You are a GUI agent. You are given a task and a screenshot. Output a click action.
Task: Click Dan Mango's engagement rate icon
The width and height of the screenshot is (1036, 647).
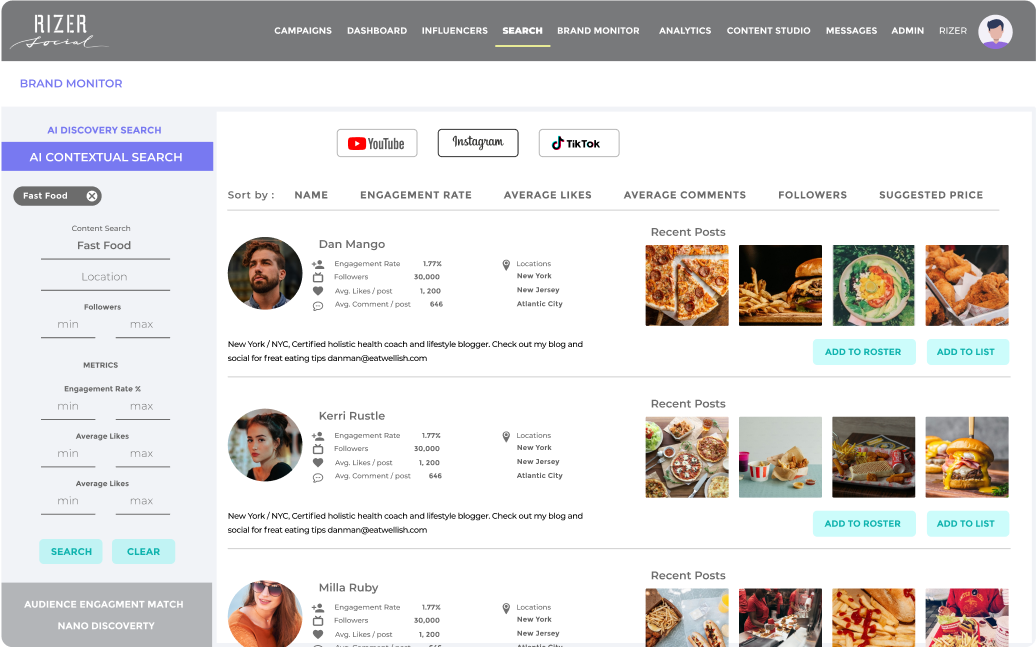(318, 264)
